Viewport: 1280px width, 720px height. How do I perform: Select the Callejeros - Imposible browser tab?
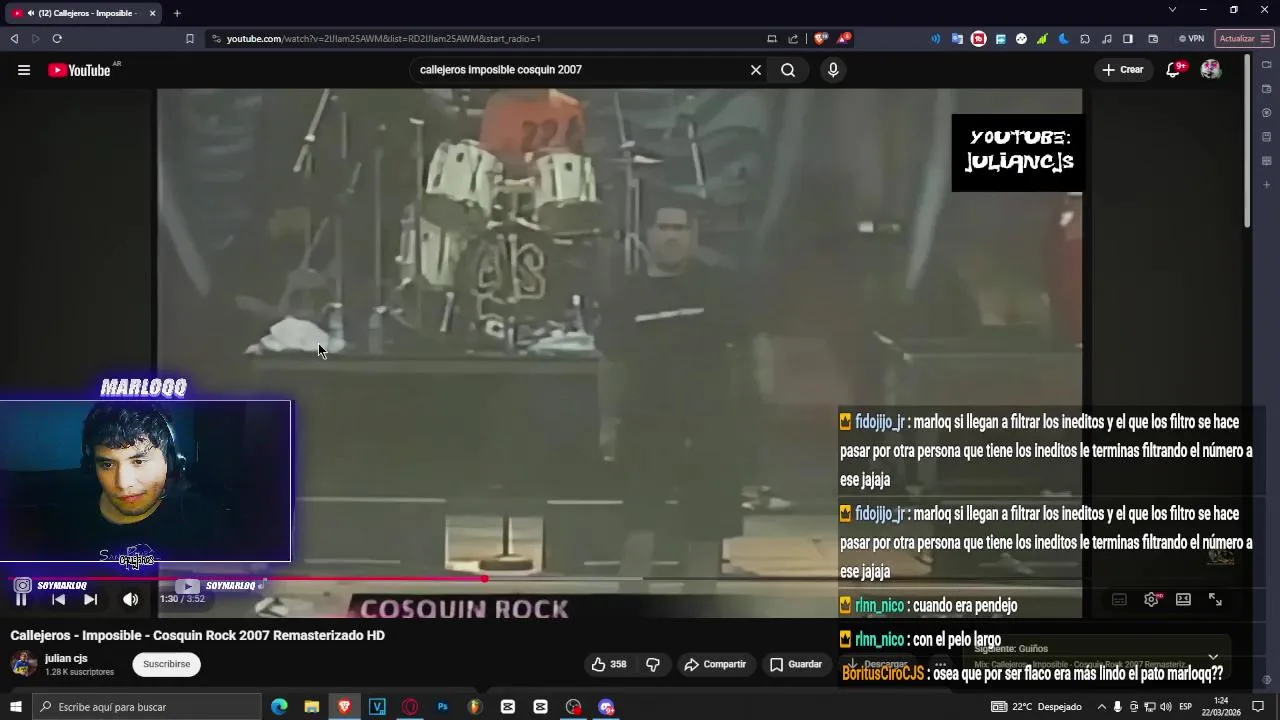(x=84, y=13)
